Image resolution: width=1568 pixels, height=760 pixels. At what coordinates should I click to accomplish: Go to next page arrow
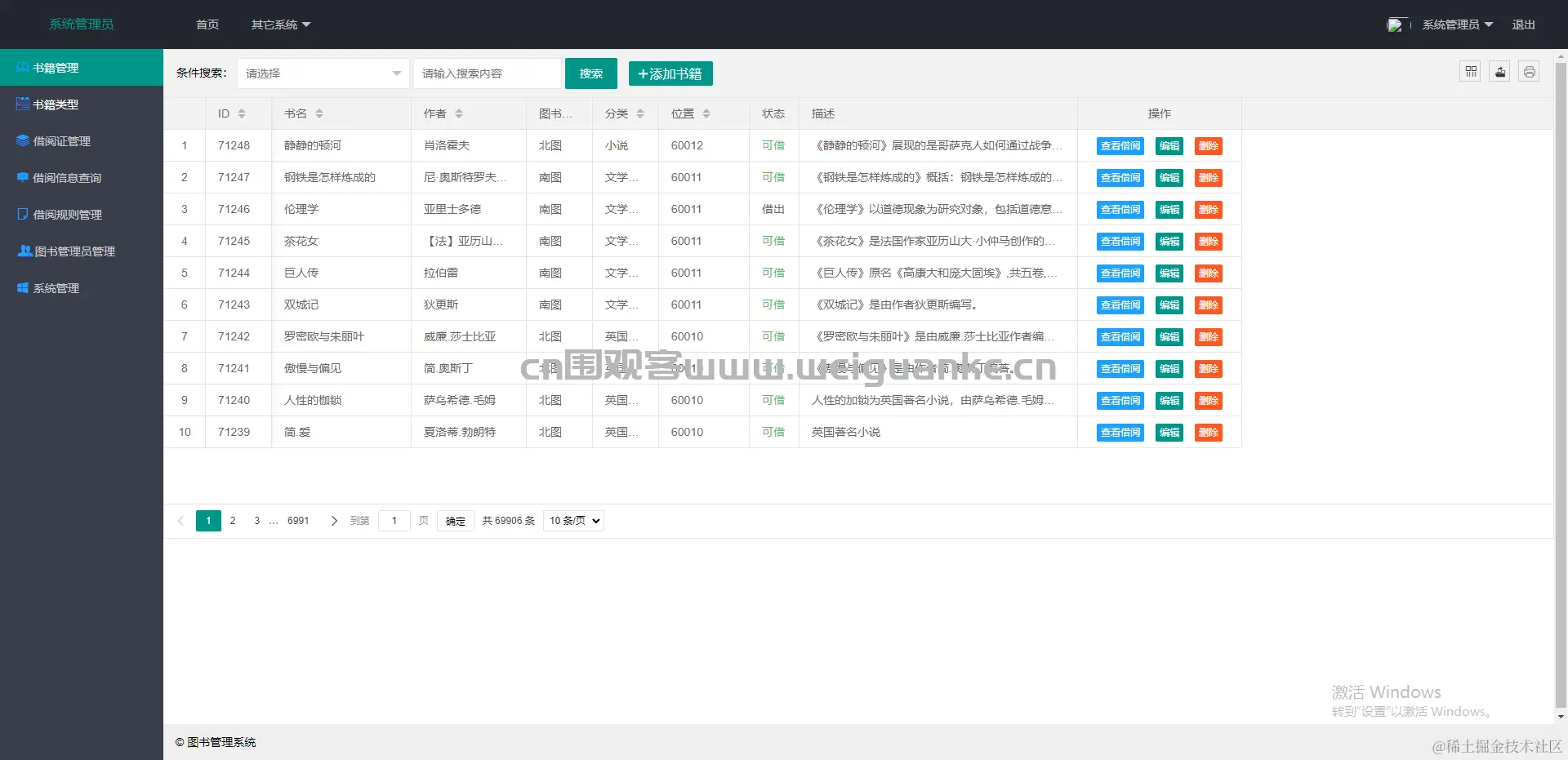tap(334, 521)
